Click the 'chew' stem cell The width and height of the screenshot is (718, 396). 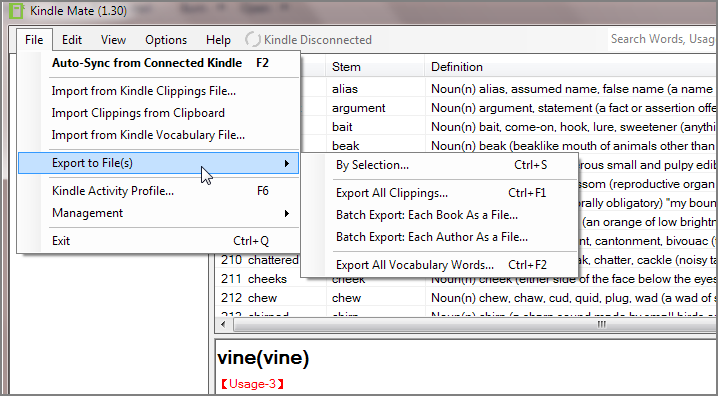[x=375, y=298]
